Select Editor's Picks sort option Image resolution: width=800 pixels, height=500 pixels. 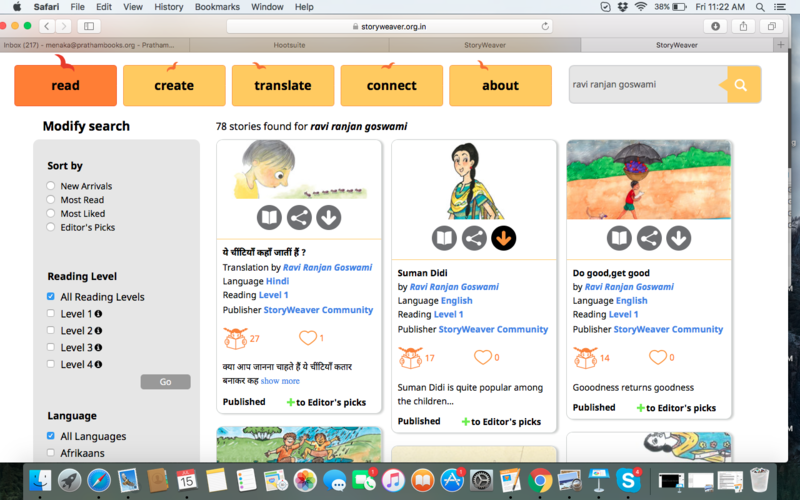[x=51, y=227]
